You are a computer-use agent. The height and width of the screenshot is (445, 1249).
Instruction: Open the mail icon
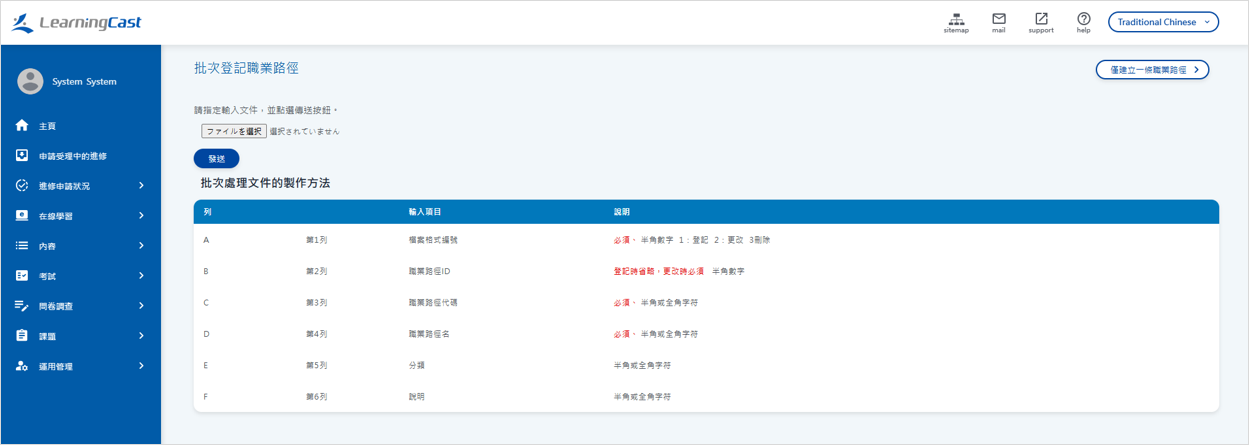click(x=998, y=19)
